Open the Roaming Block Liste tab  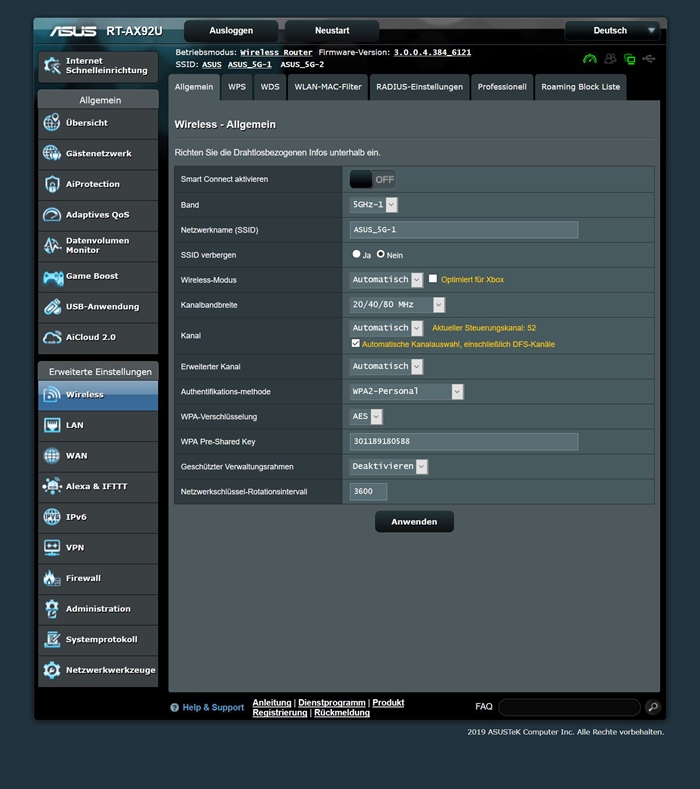(581, 87)
